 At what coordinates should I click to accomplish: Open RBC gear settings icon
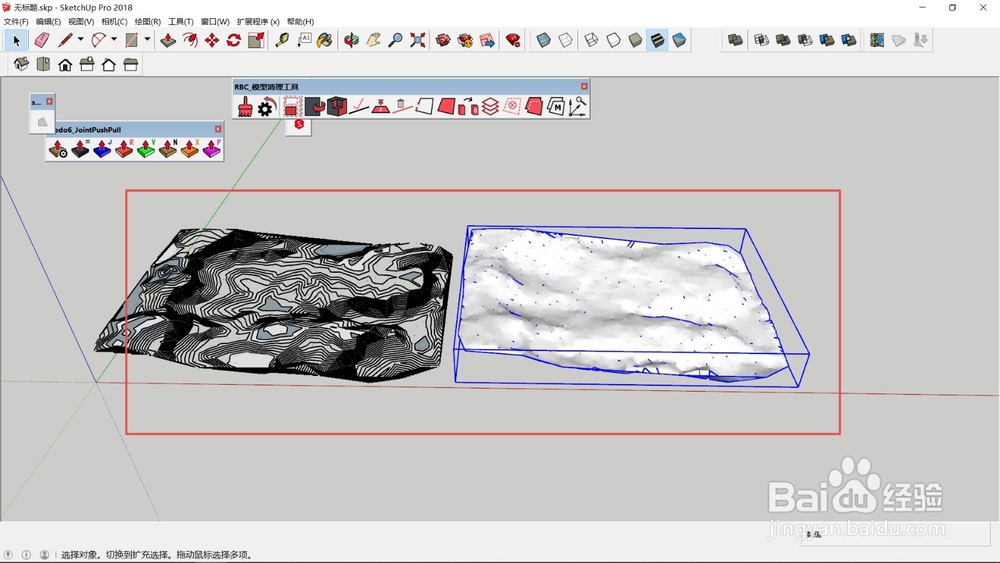tap(266, 106)
